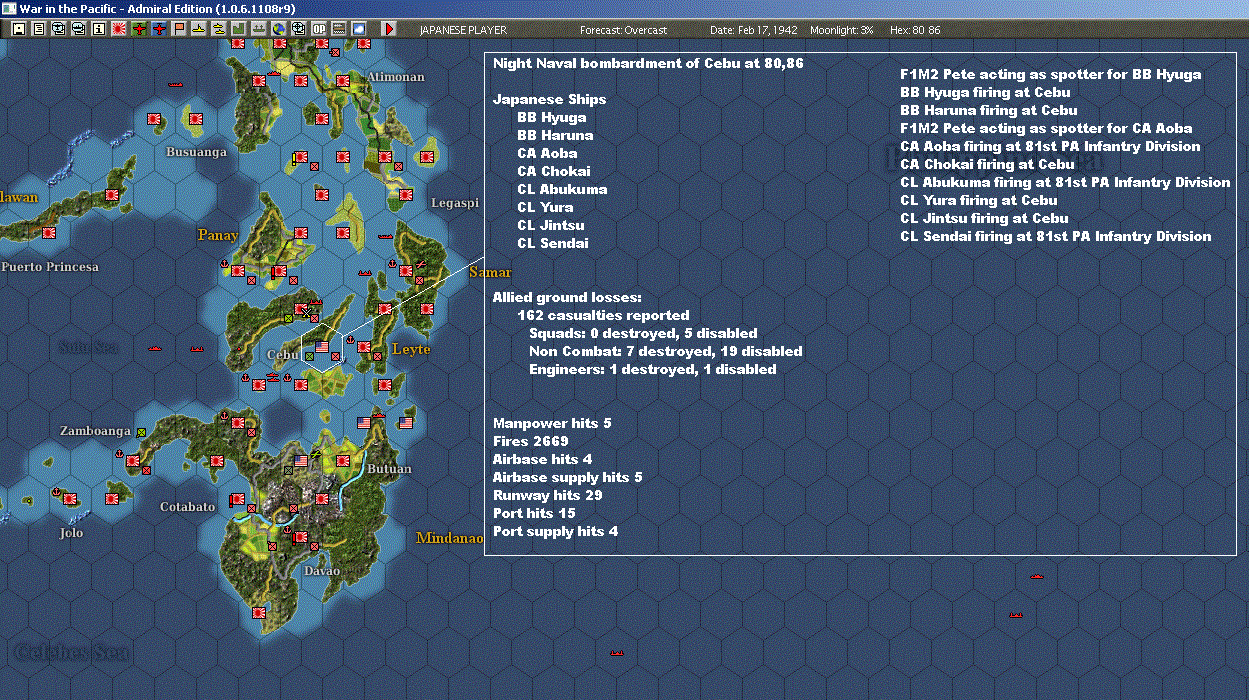Image resolution: width=1249 pixels, height=700 pixels.
Task: Click the Samar island label
Action: tap(490, 272)
